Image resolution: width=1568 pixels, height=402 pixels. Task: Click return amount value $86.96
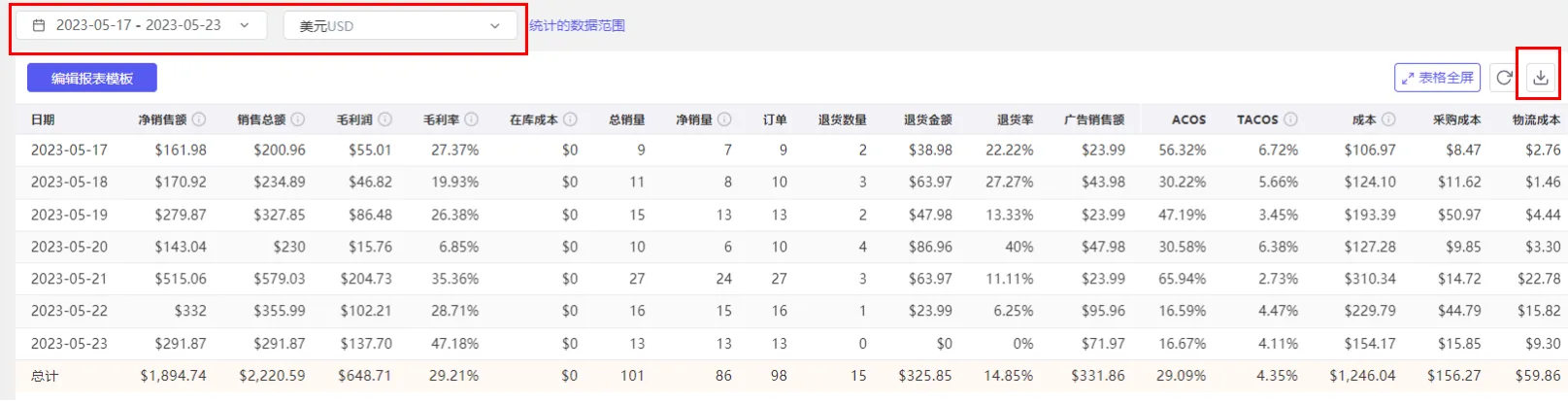tap(930, 247)
